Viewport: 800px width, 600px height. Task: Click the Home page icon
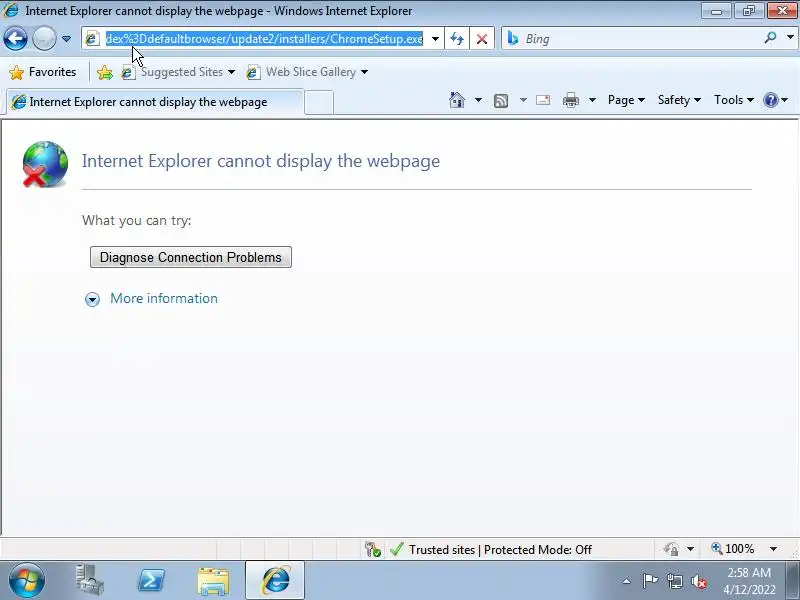457,100
